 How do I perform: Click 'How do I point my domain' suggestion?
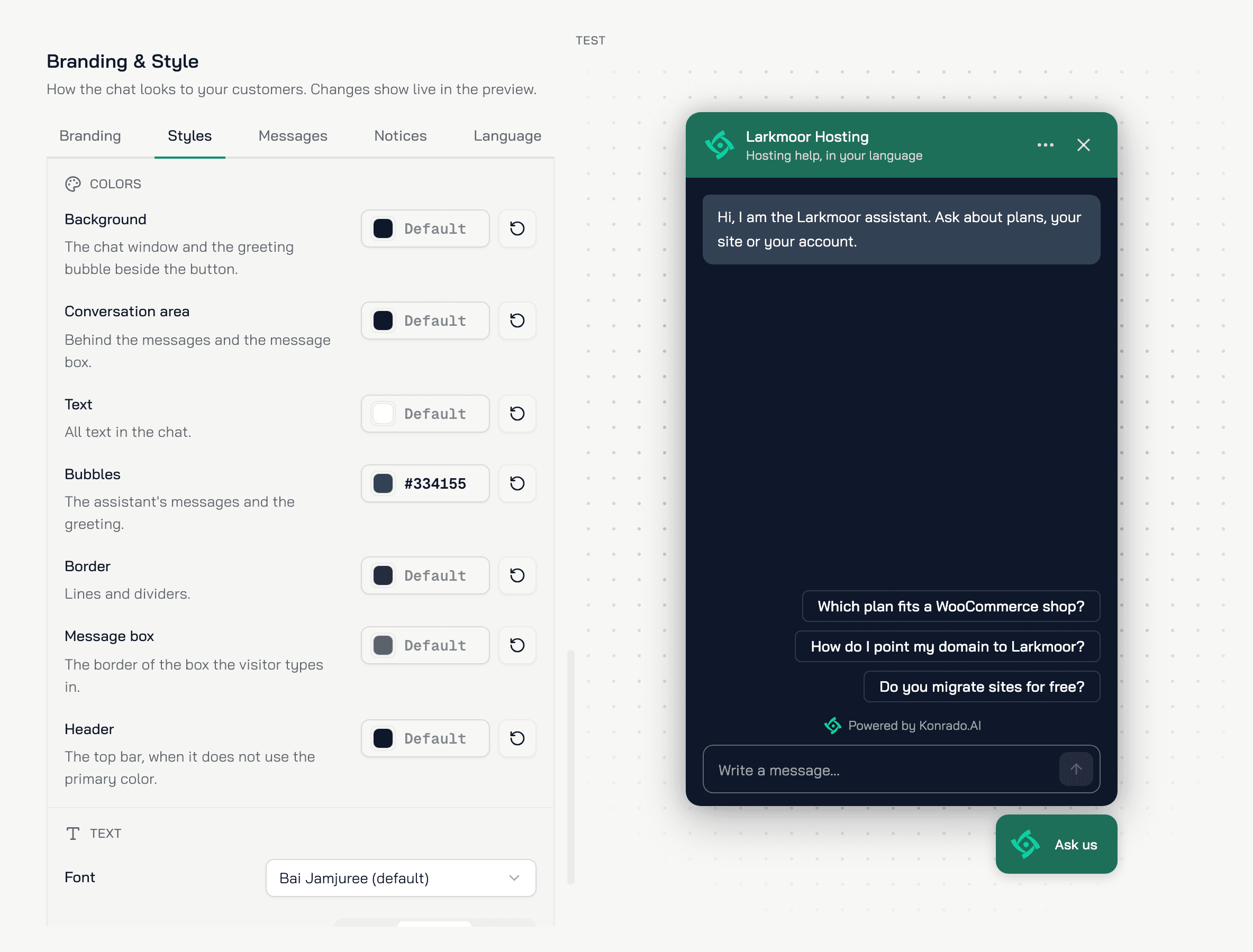pyautogui.click(x=947, y=646)
